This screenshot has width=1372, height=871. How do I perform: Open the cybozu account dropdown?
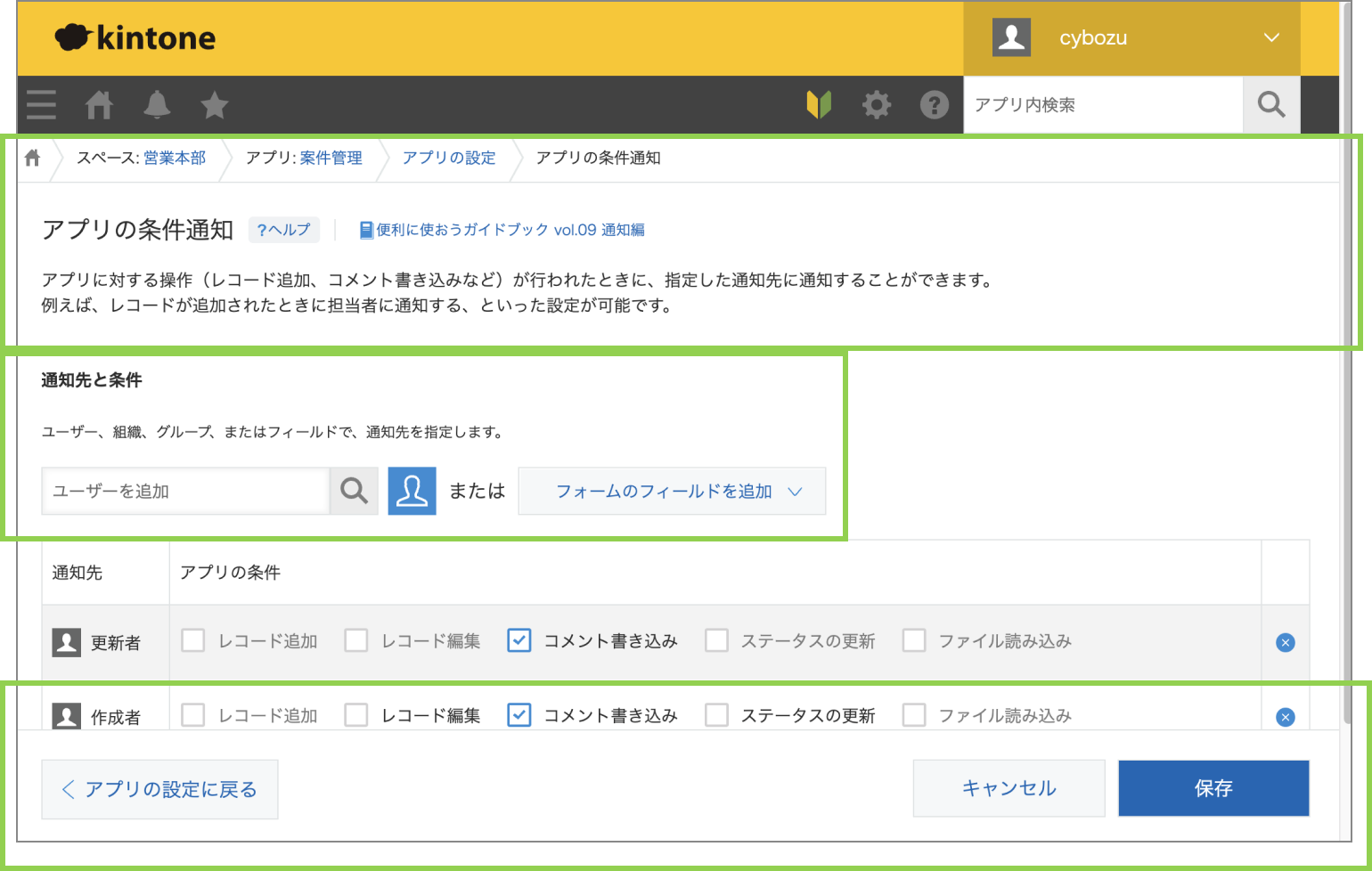(x=1131, y=37)
